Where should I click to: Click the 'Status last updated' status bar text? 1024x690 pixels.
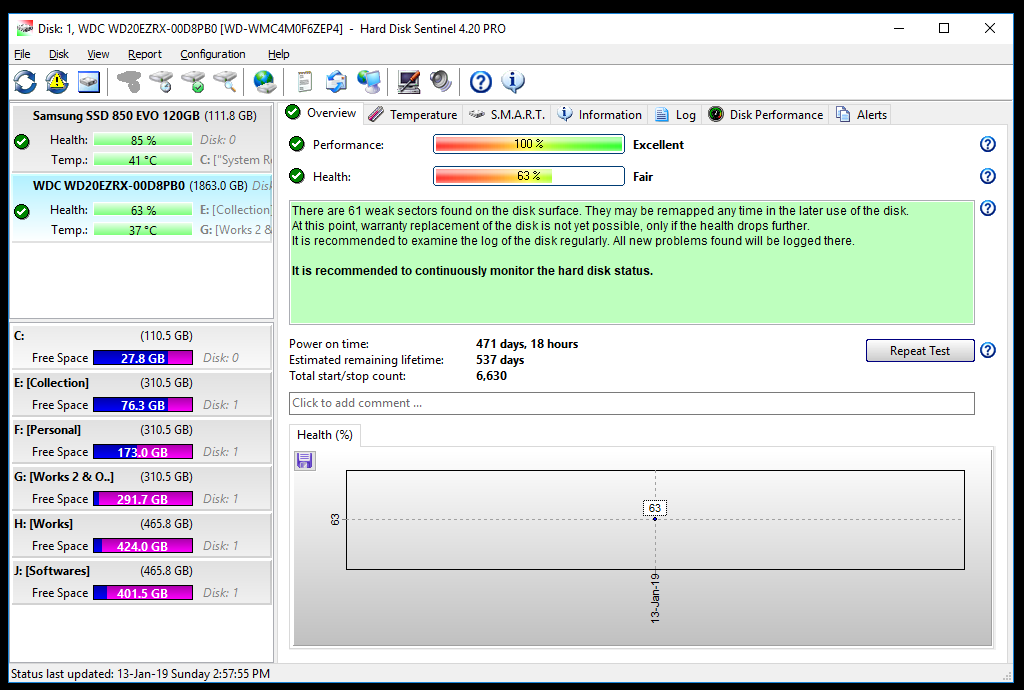pyautogui.click(x=140, y=674)
